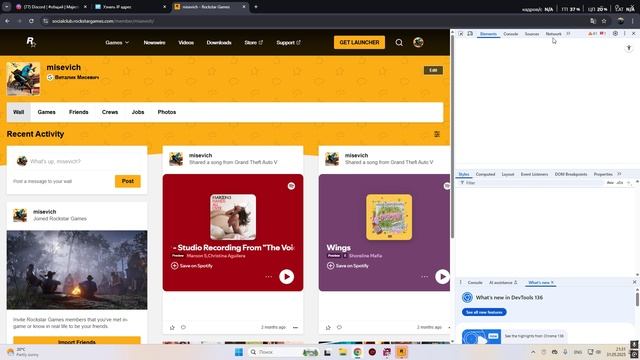The height and width of the screenshot is (360, 640).
Task: Open the Spotify options on the Wings card
Action: [x=424, y=277]
